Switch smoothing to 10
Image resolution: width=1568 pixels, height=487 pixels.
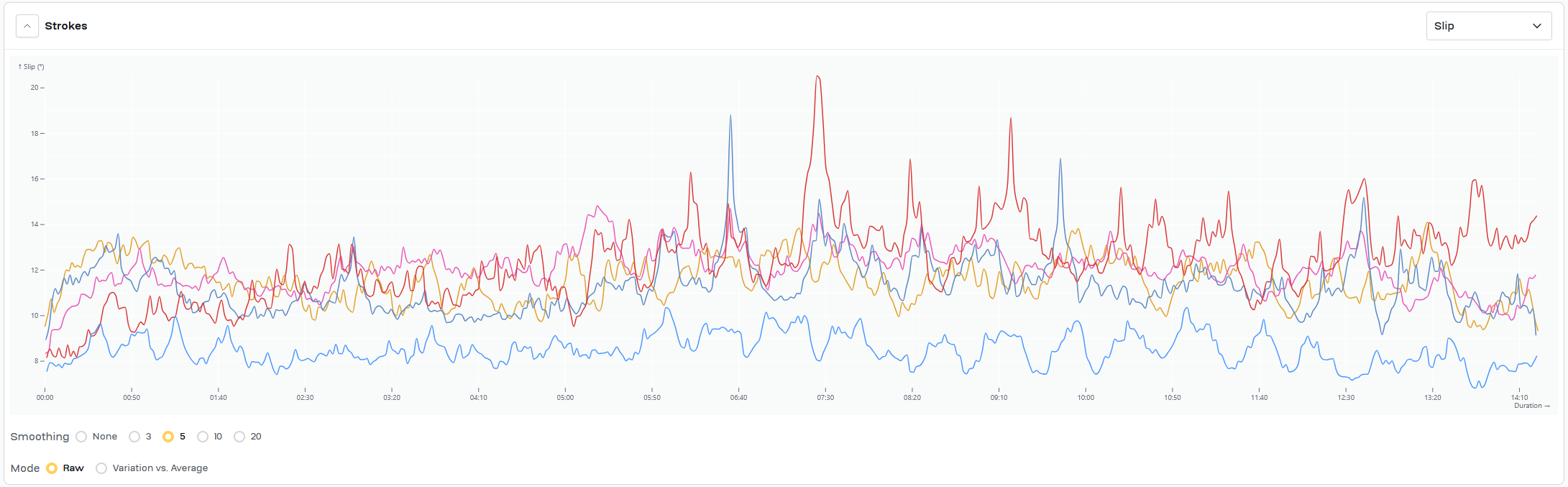[203, 437]
